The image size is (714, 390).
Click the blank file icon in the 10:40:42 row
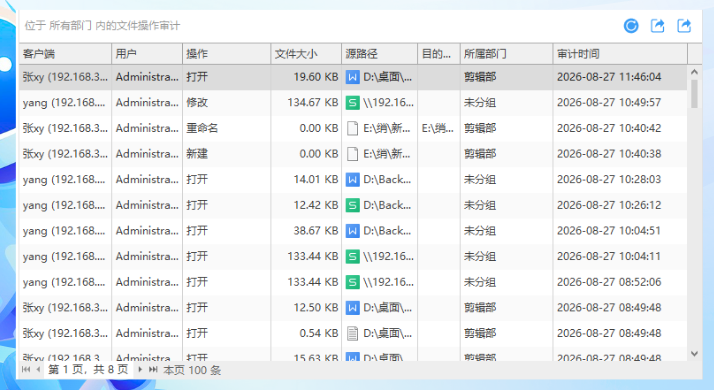352,128
